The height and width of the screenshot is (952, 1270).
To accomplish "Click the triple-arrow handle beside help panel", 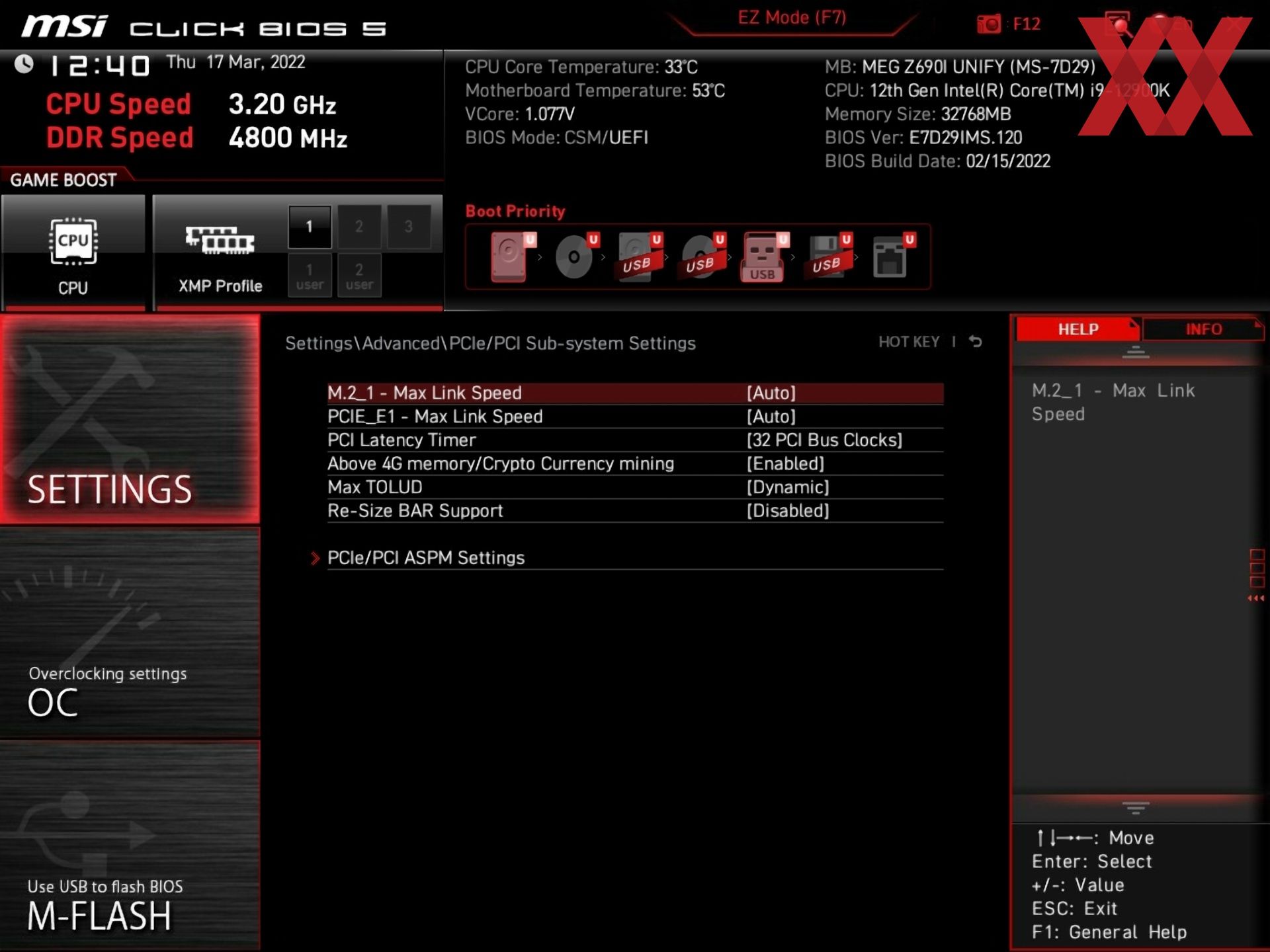I will click(x=1256, y=598).
